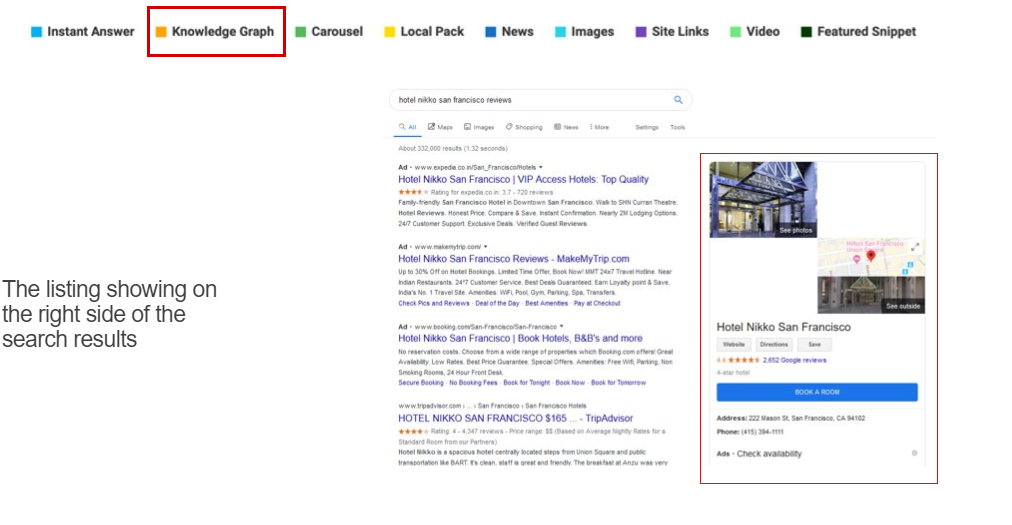Click the blue BOOK A ROOM button
The image size is (1012, 525).
click(x=817, y=392)
